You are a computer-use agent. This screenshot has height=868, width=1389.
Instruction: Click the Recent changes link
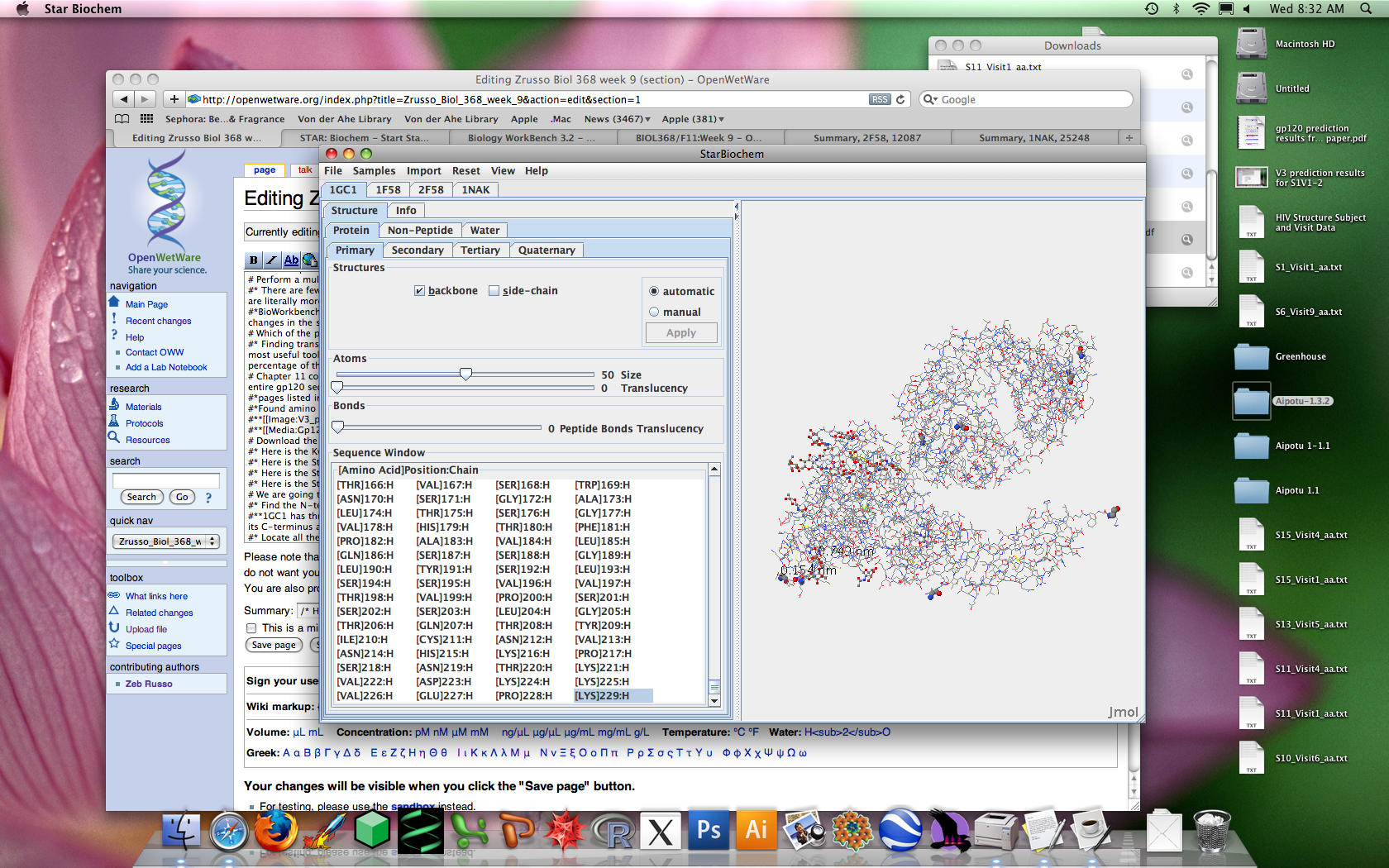point(158,321)
